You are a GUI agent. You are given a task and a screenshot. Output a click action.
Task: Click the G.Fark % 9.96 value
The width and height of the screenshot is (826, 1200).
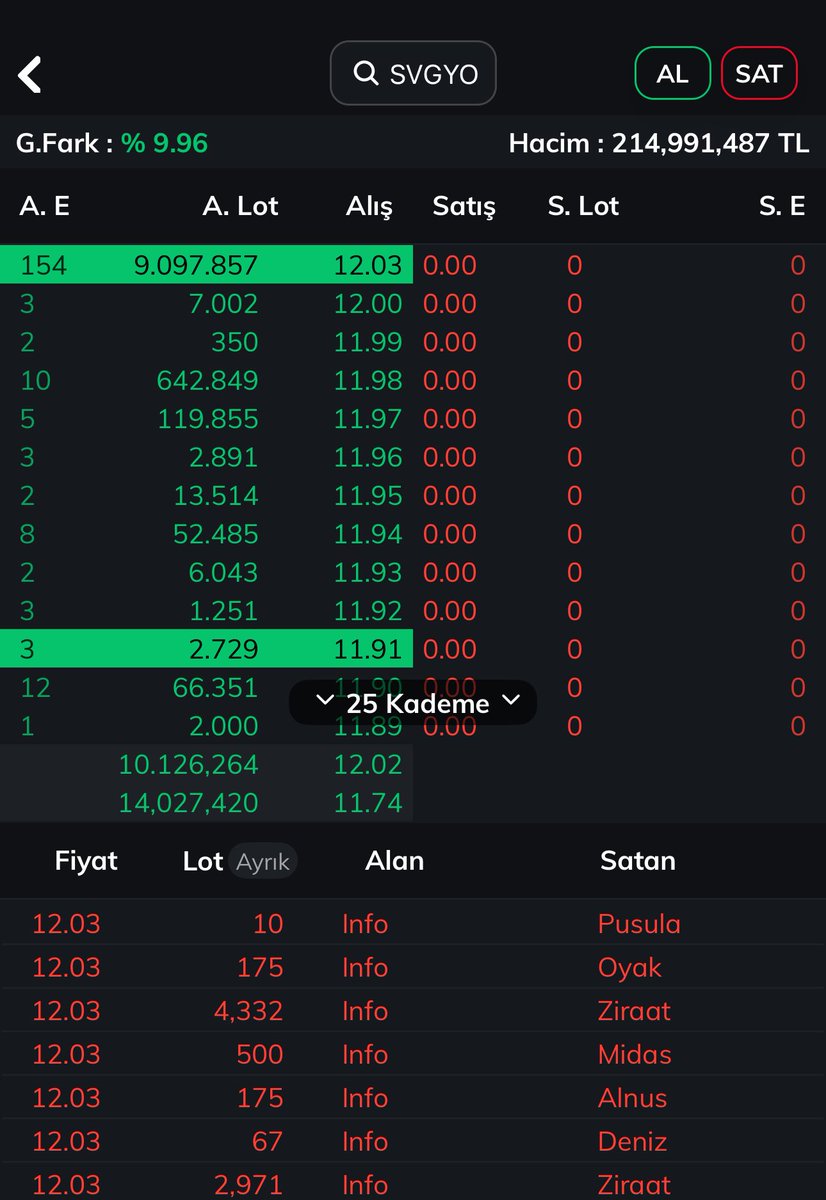(164, 143)
